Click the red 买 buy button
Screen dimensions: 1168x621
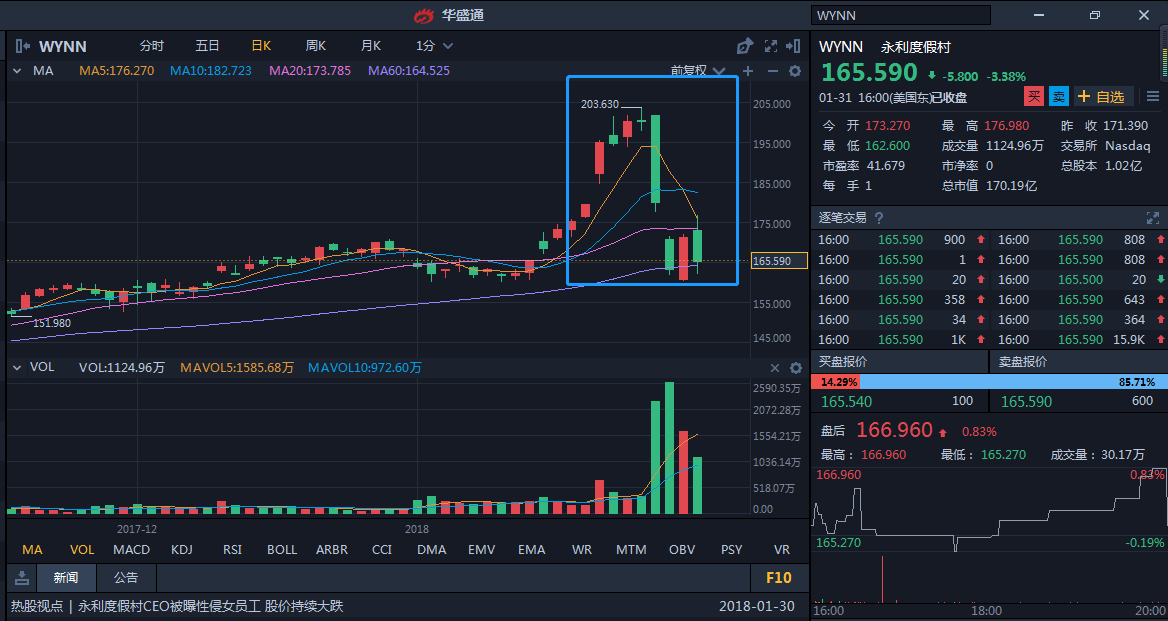(1034, 96)
